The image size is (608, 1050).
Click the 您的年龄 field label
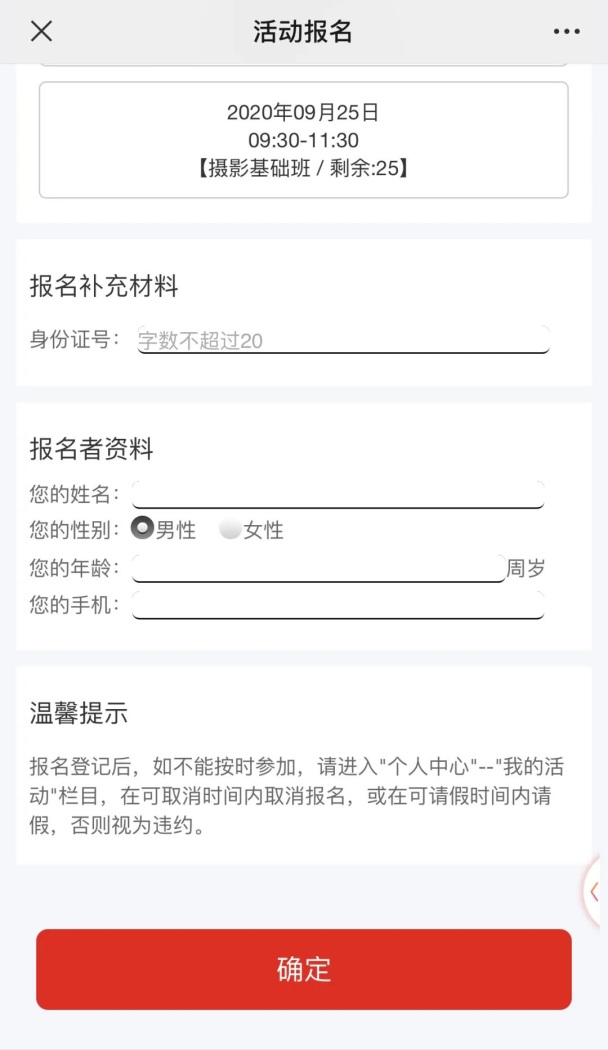tap(74, 568)
